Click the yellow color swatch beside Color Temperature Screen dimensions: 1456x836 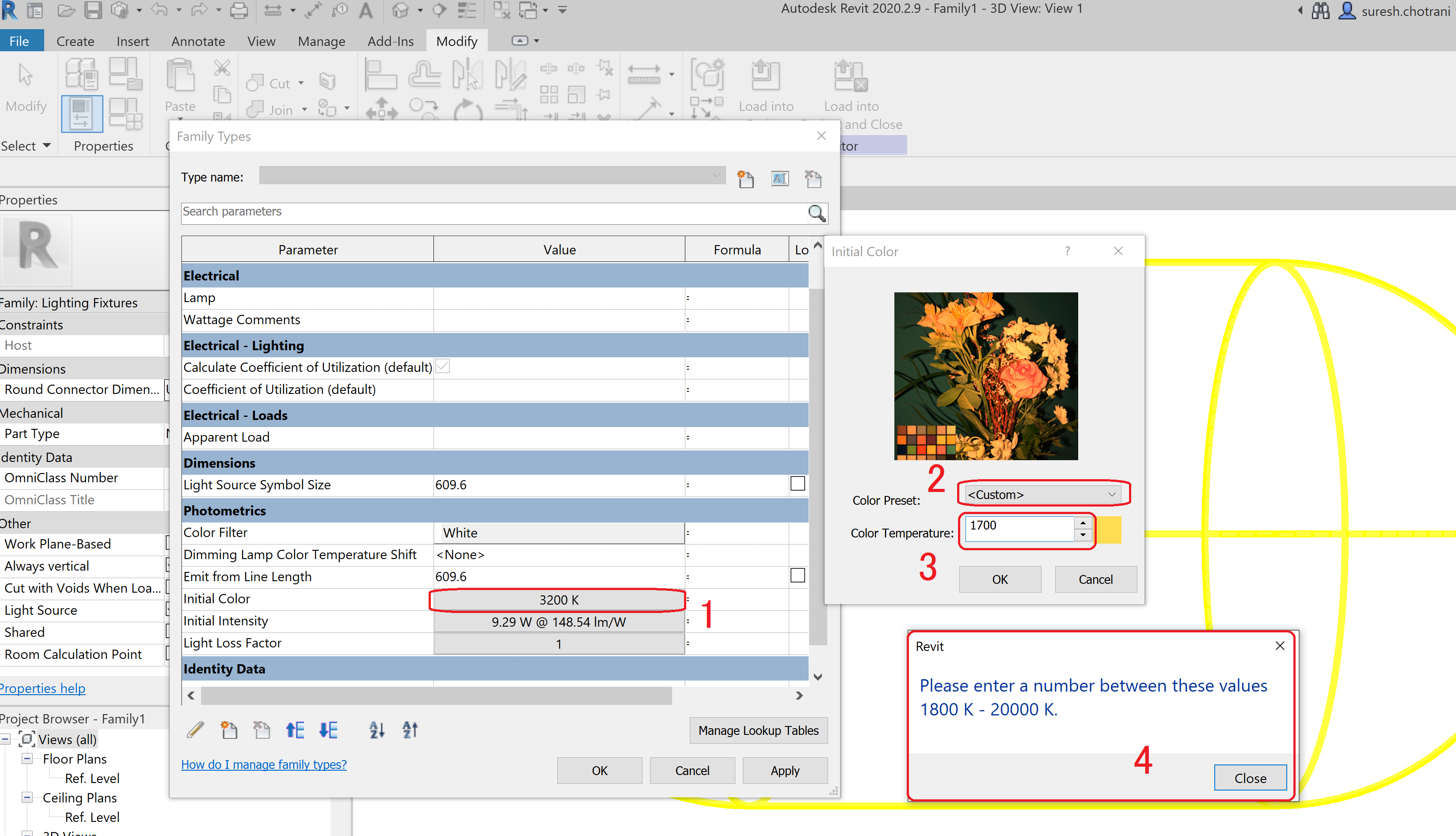(x=1110, y=530)
